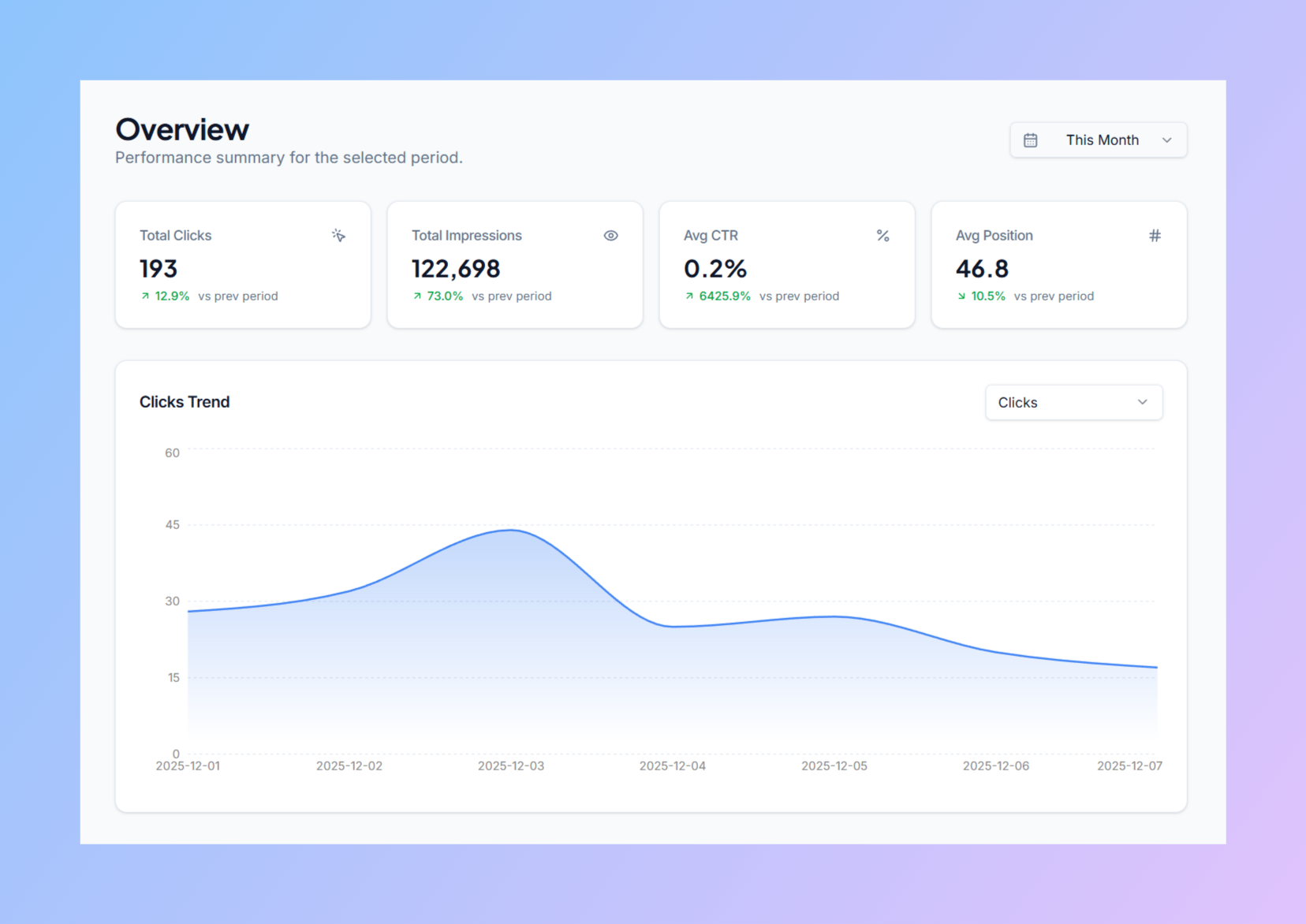Click the 2025-12-03 date on chart axis
This screenshot has height=924, width=1306.
point(510,766)
